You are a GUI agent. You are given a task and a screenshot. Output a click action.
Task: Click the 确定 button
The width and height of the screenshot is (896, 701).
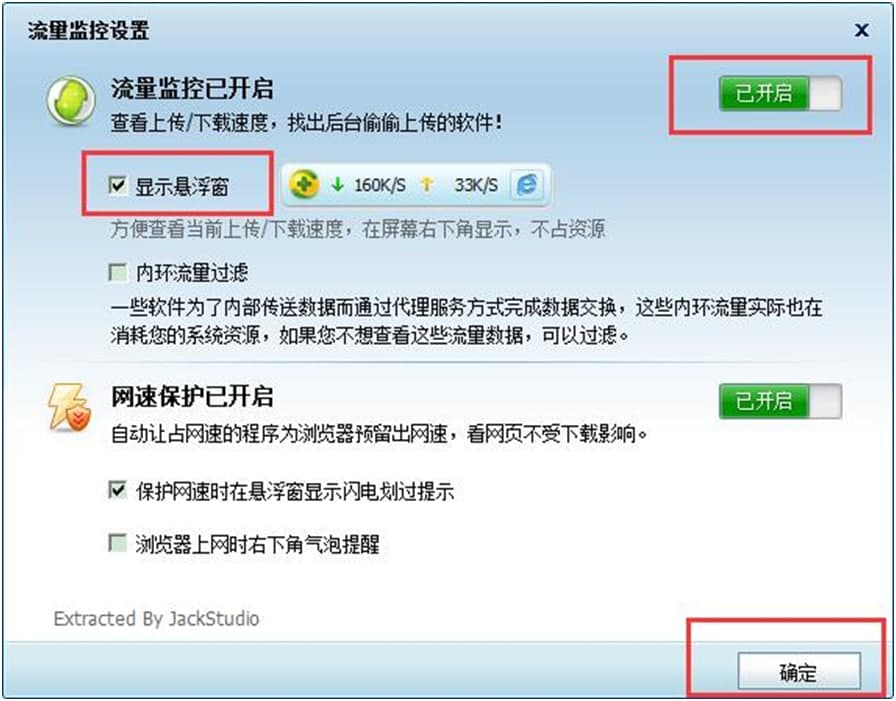point(799,671)
